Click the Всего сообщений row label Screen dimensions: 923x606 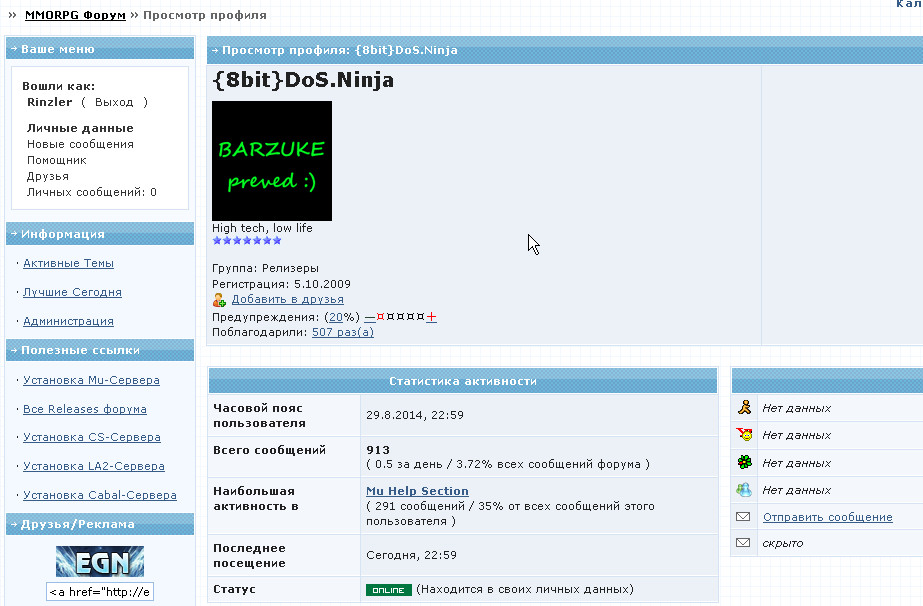[x=269, y=450]
